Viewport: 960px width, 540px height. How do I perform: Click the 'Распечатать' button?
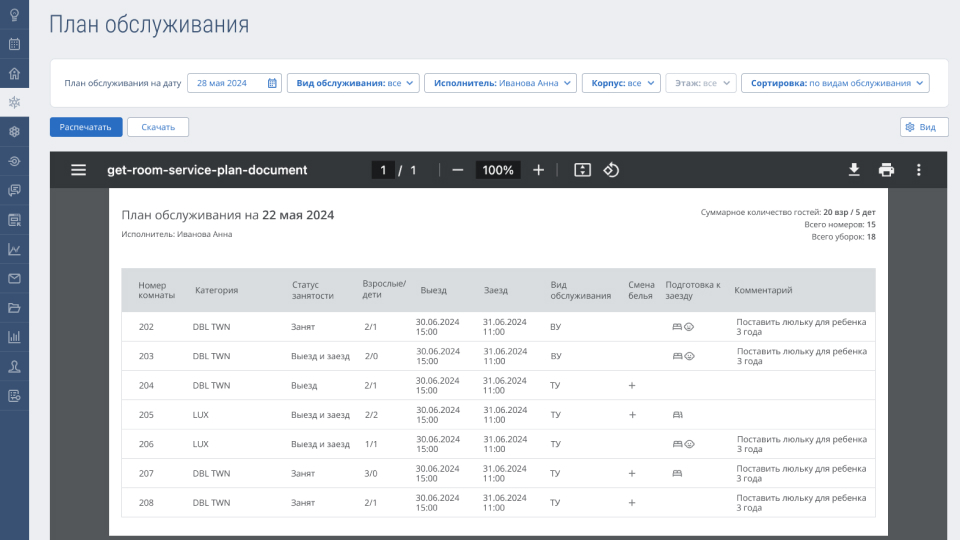[x=86, y=127]
